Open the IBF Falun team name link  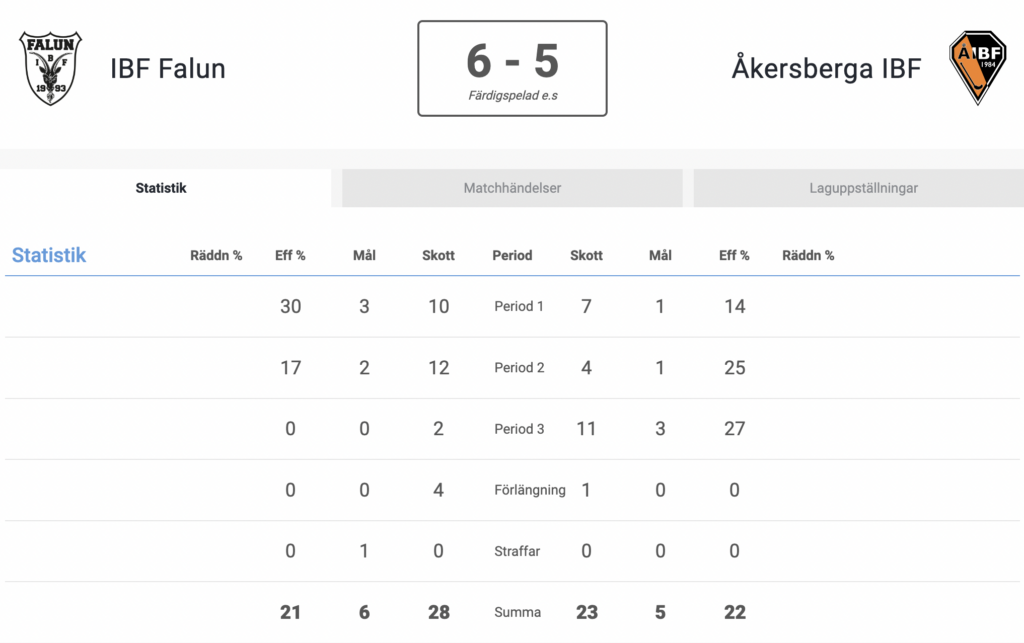[x=168, y=69]
